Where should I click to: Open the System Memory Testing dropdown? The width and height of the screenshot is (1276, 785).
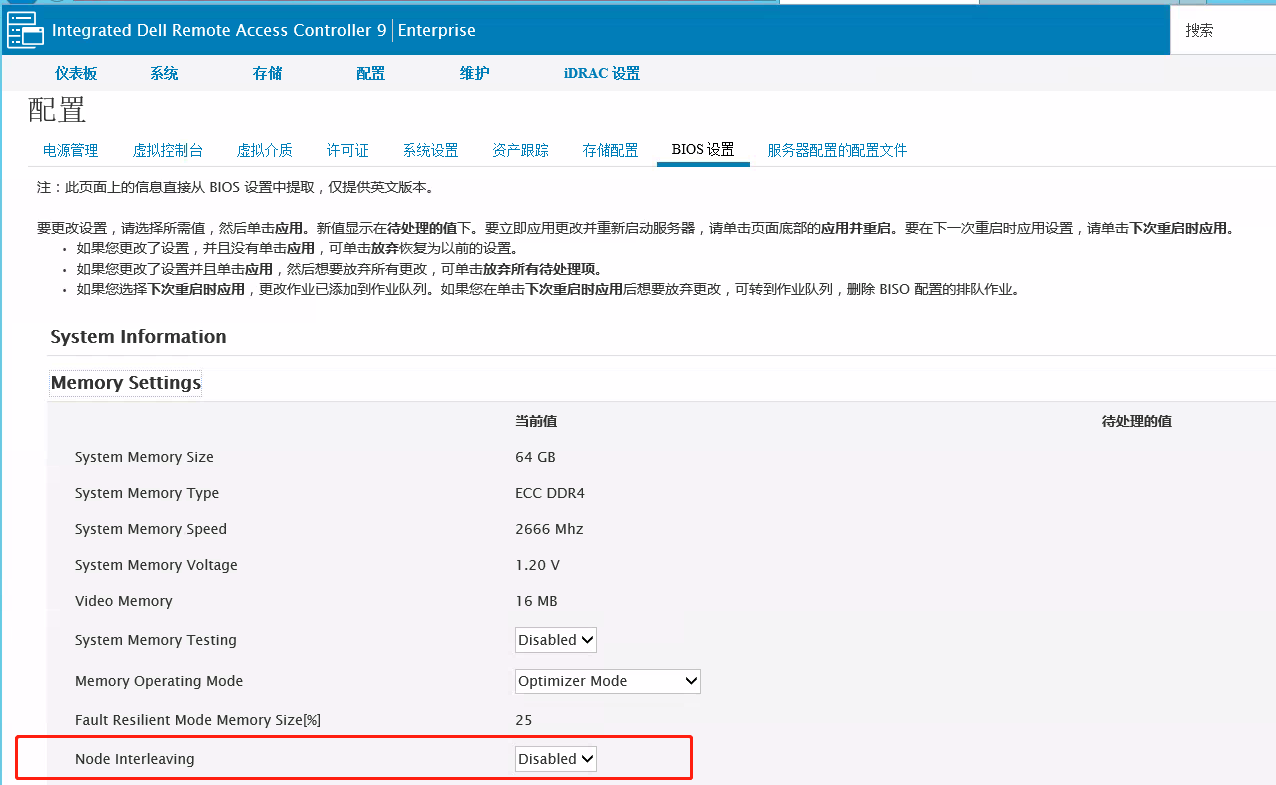click(x=555, y=639)
